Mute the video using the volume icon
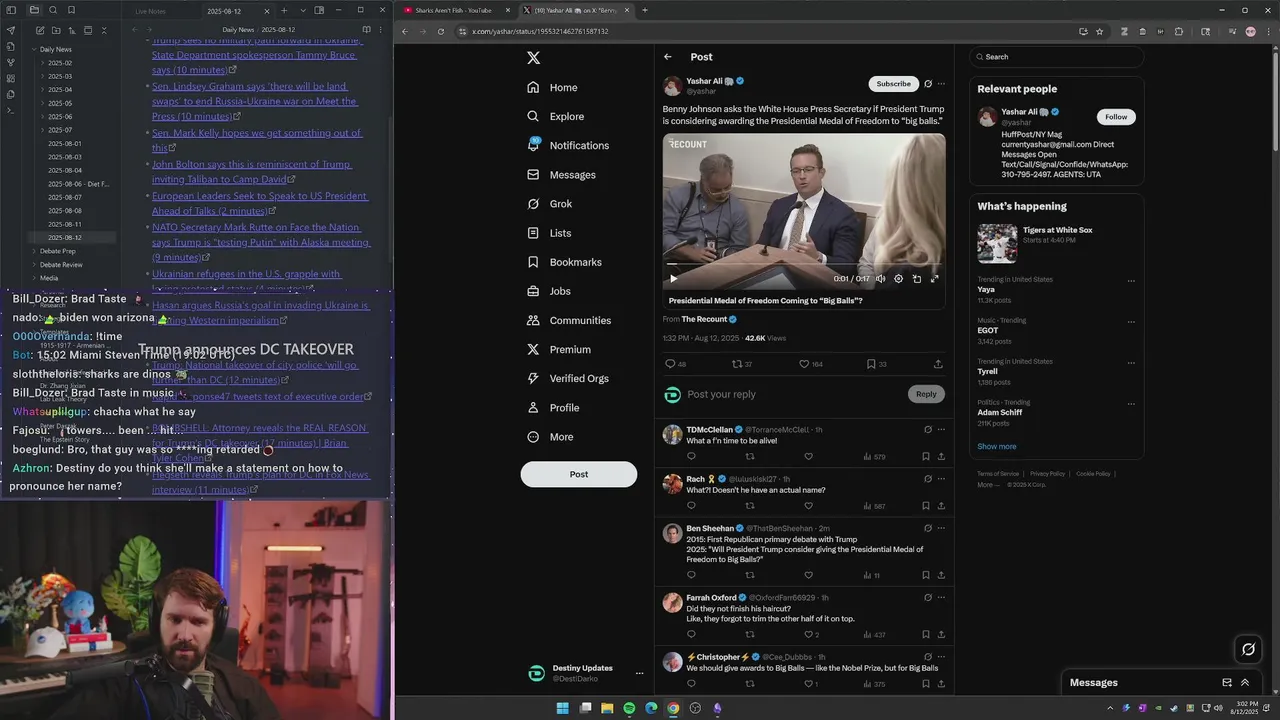1280x720 pixels. 880,279
